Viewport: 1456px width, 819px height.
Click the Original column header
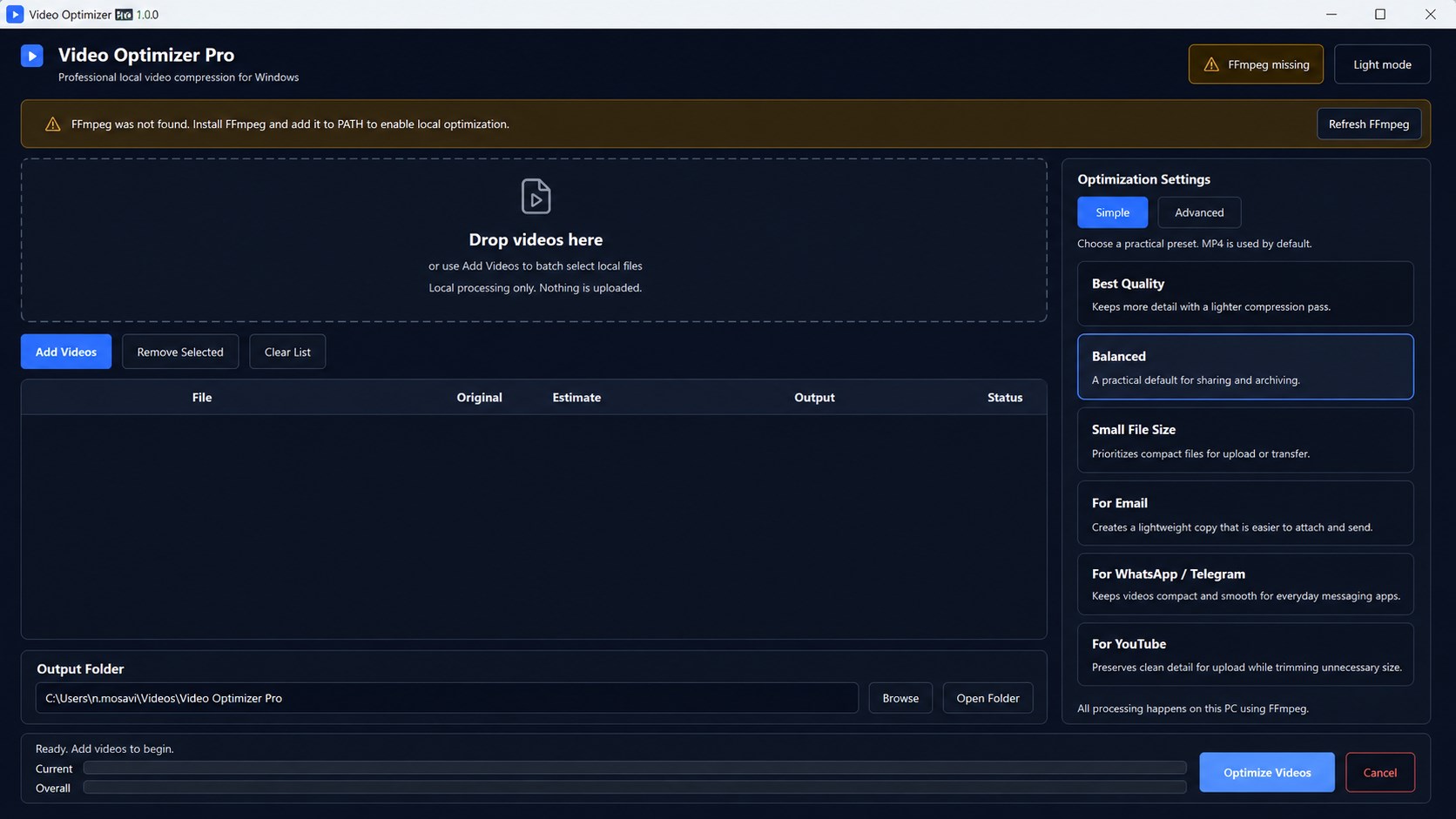479,397
